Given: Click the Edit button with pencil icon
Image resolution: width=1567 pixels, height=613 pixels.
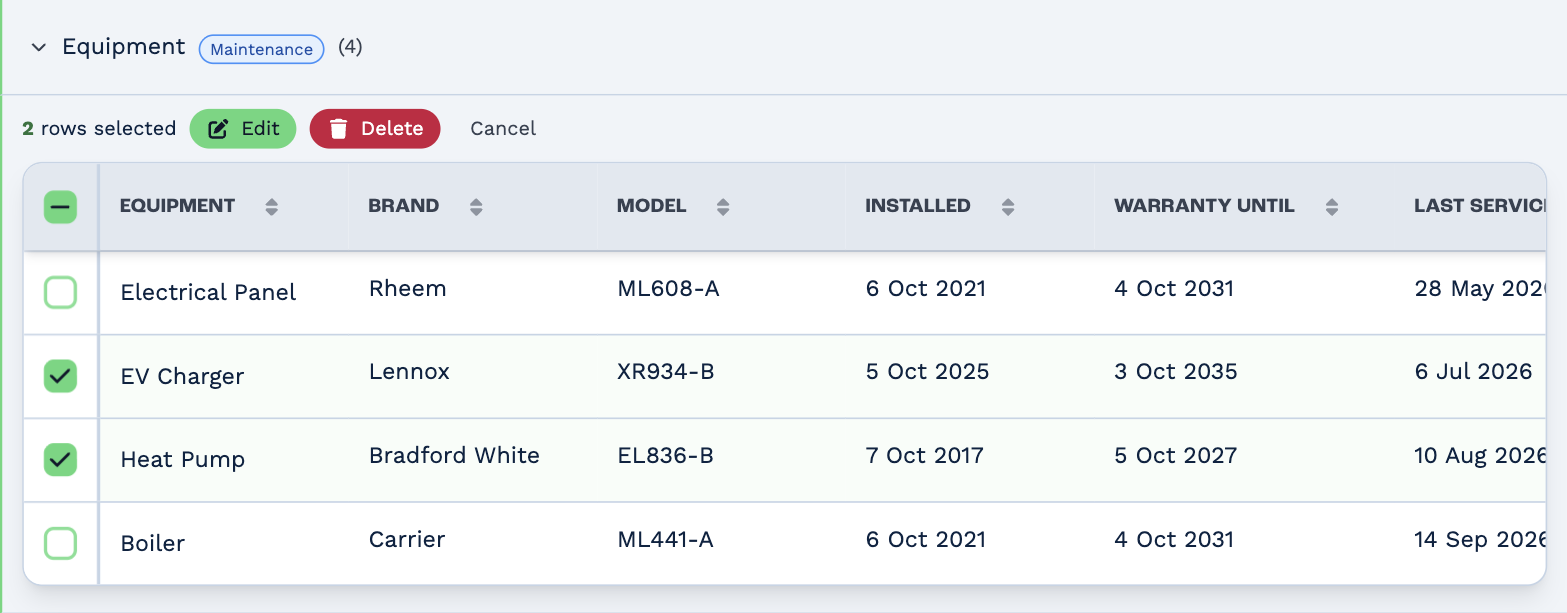Looking at the screenshot, I should 243,129.
